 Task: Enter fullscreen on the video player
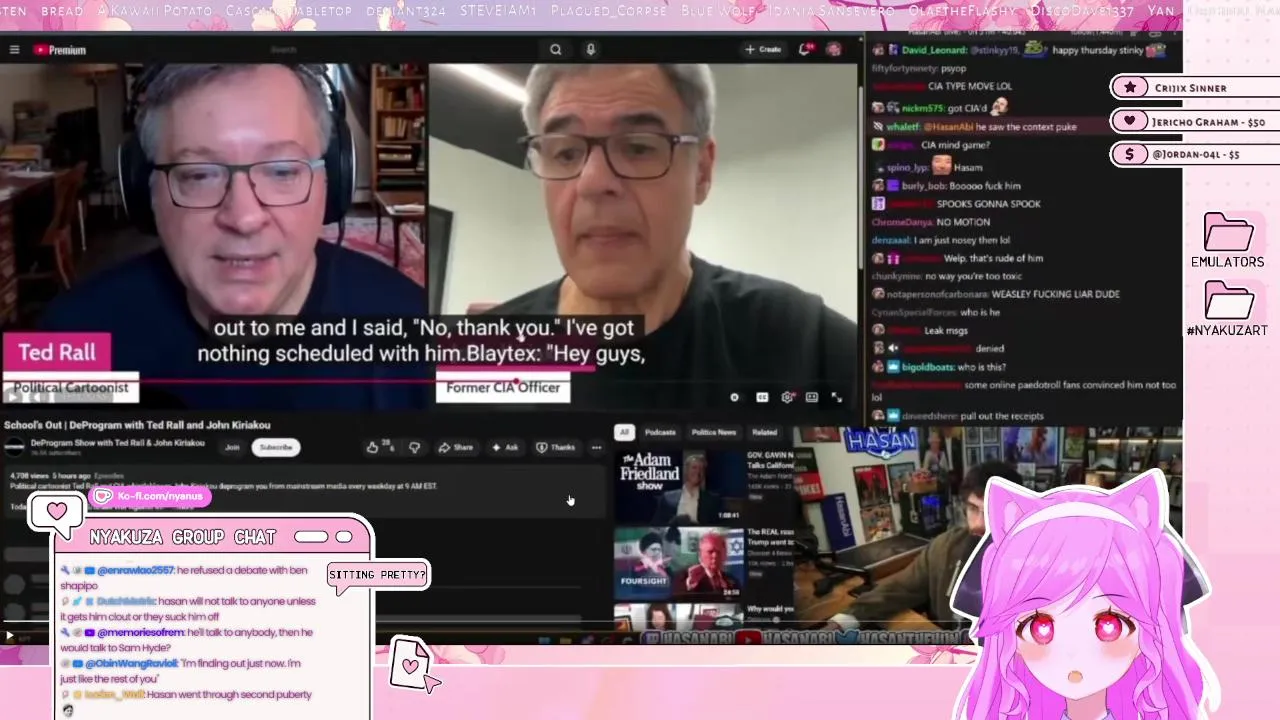pyautogui.click(x=837, y=397)
